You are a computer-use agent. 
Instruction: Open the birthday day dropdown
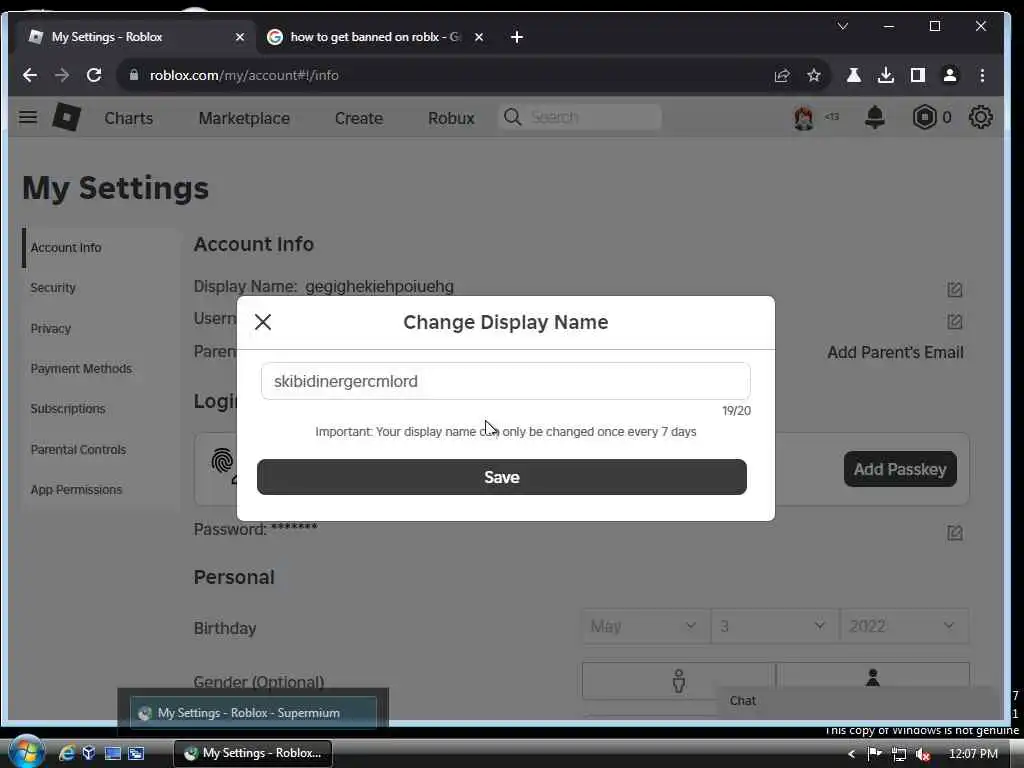773,626
